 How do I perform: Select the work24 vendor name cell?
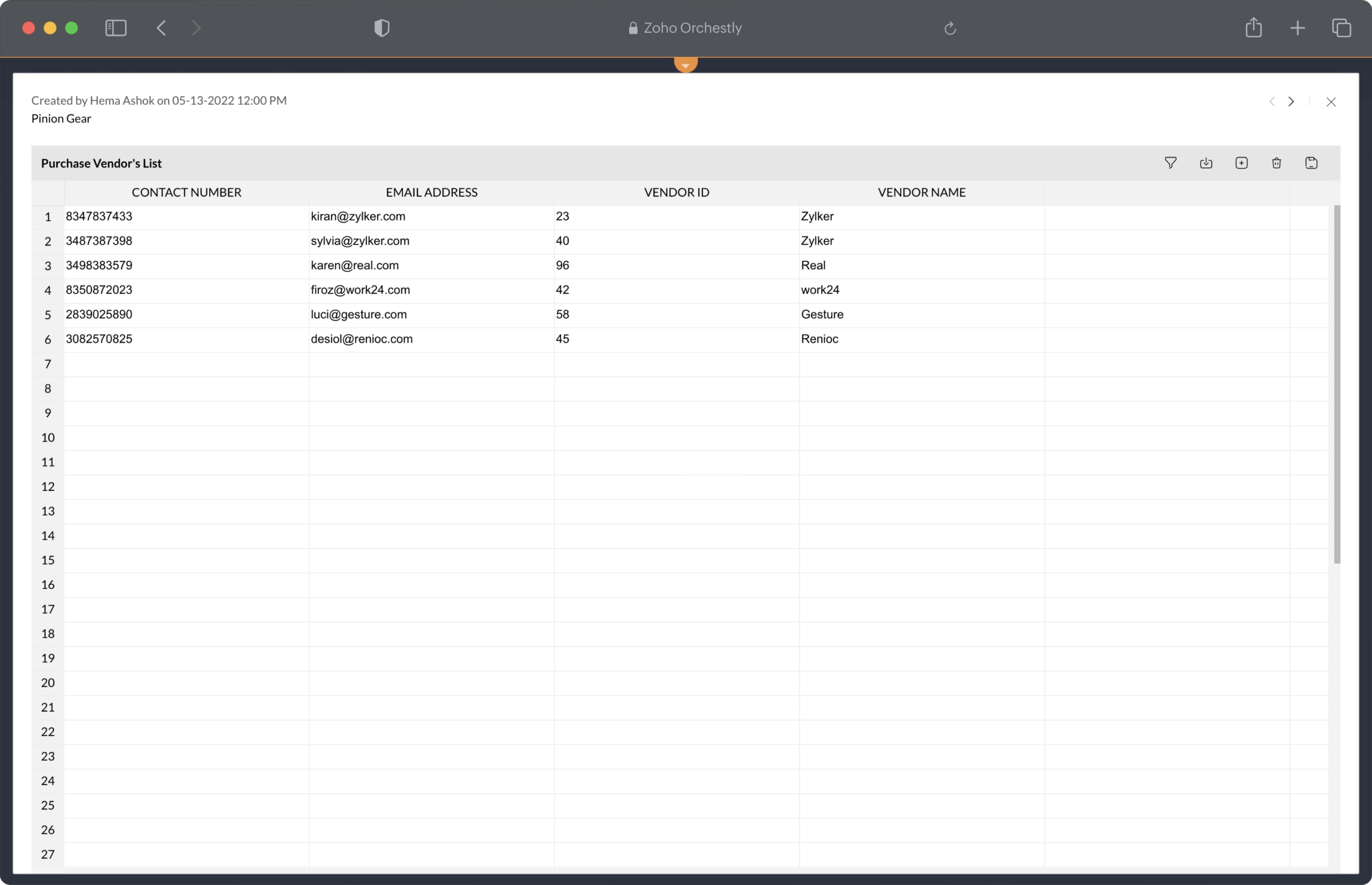pos(921,290)
